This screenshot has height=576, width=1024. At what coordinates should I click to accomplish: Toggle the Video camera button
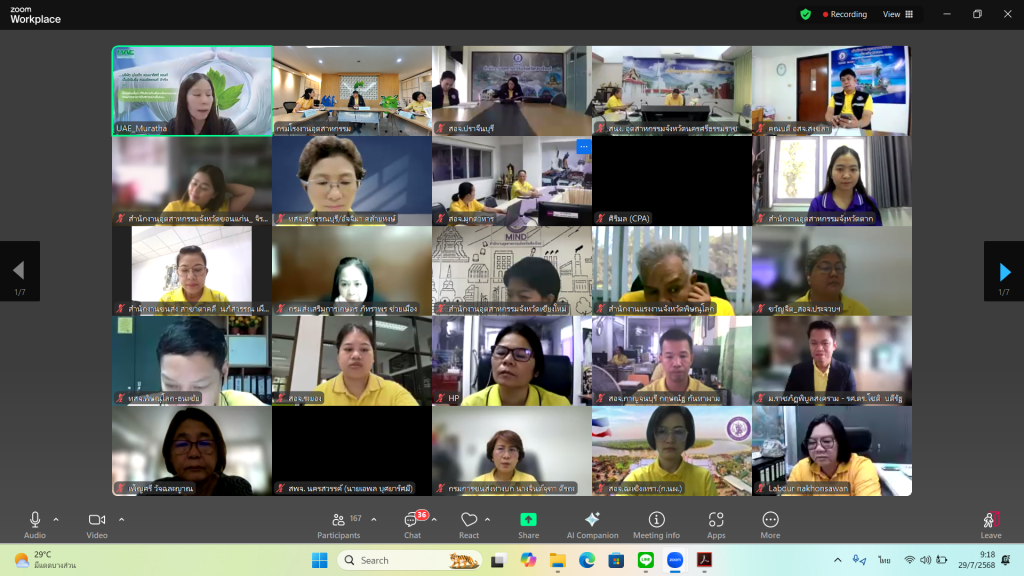(x=97, y=524)
